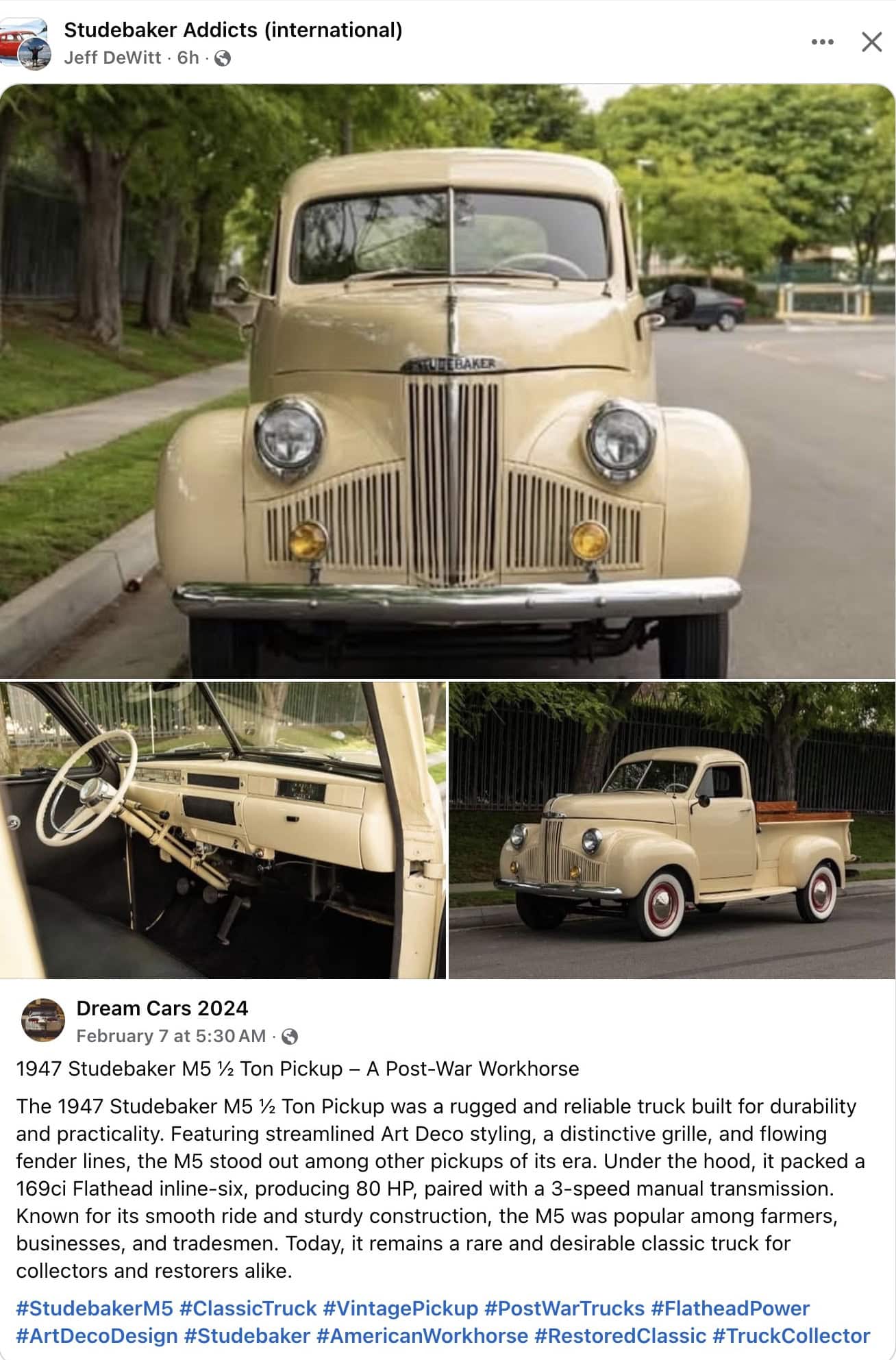Viewport: 896px width, 1360px height.
Task: View the side-angle pickup photo
Action: [672, 830]
